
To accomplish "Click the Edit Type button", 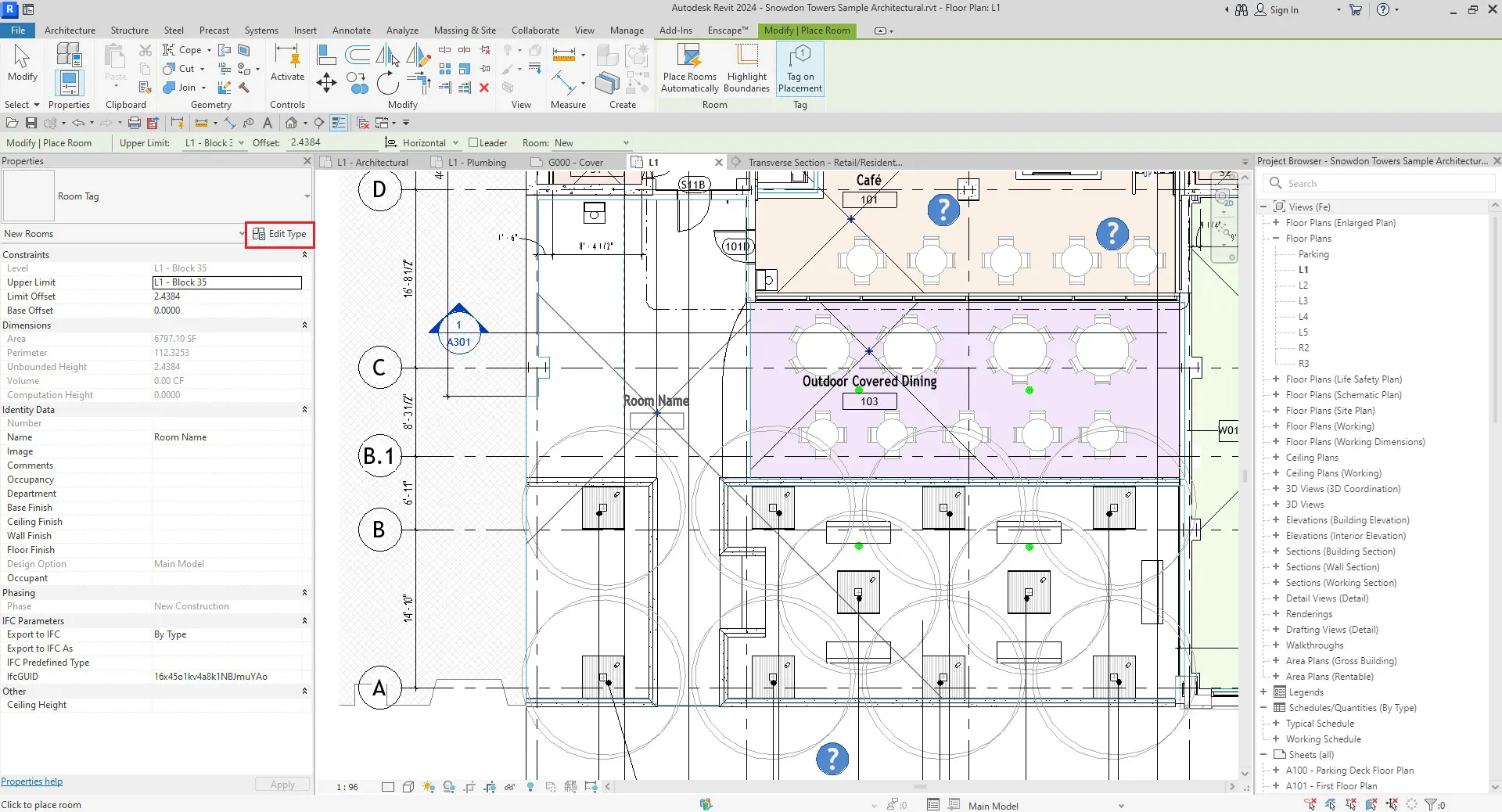I will [280, 234].
